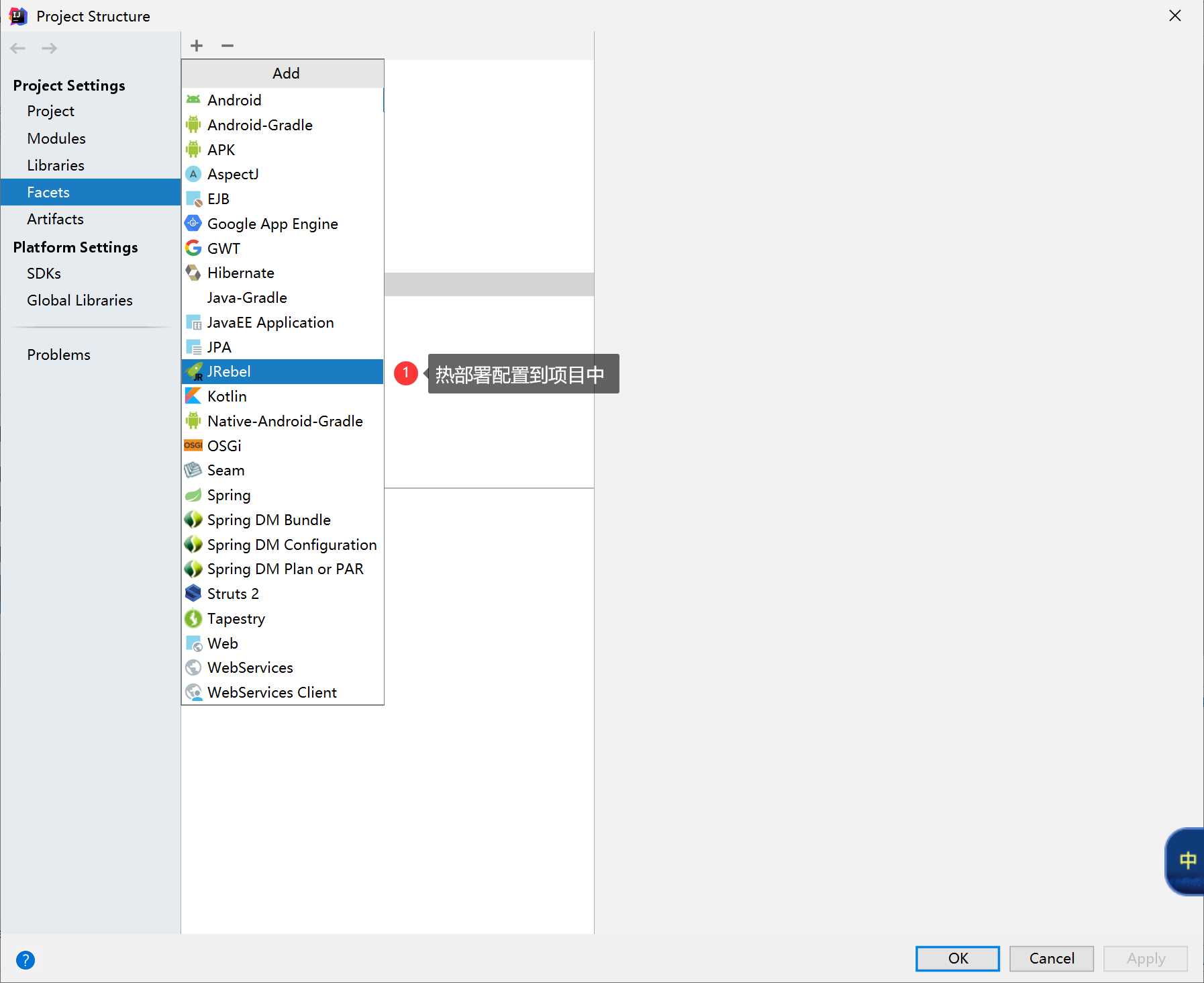
Task: Open Artifacts settings page
Action: click(x=91, y=219)
